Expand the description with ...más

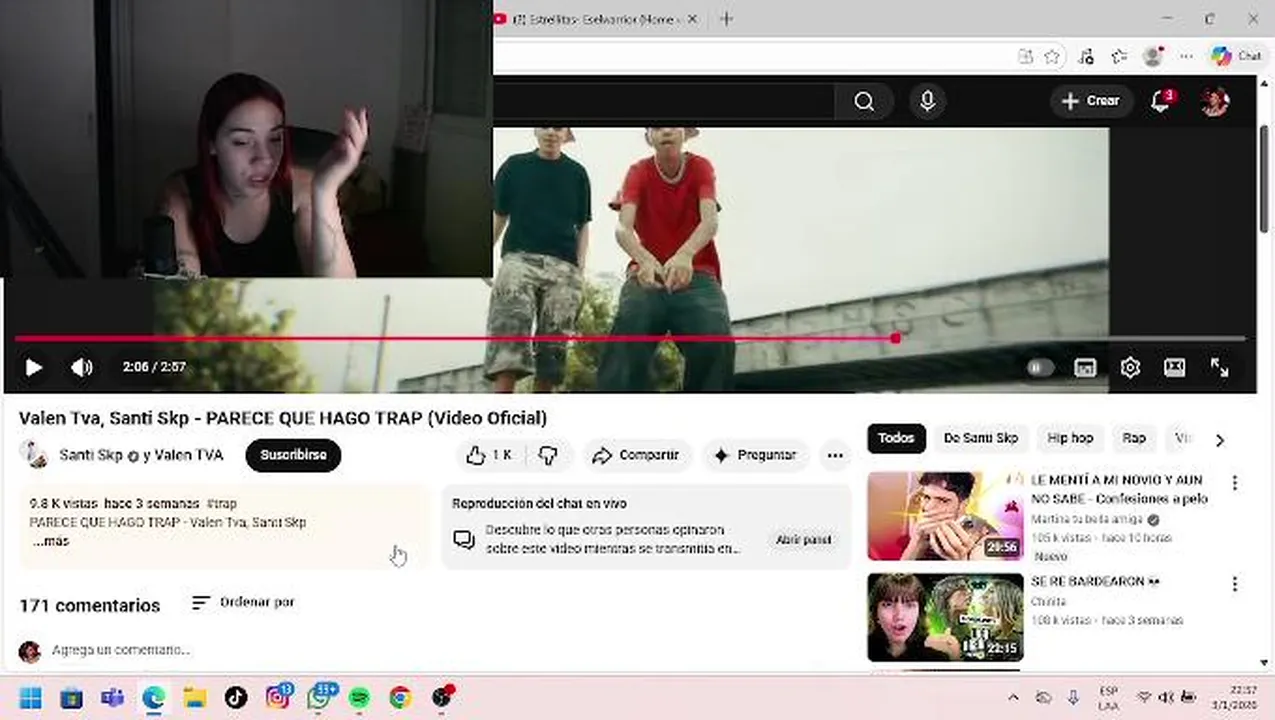point(50,541)
